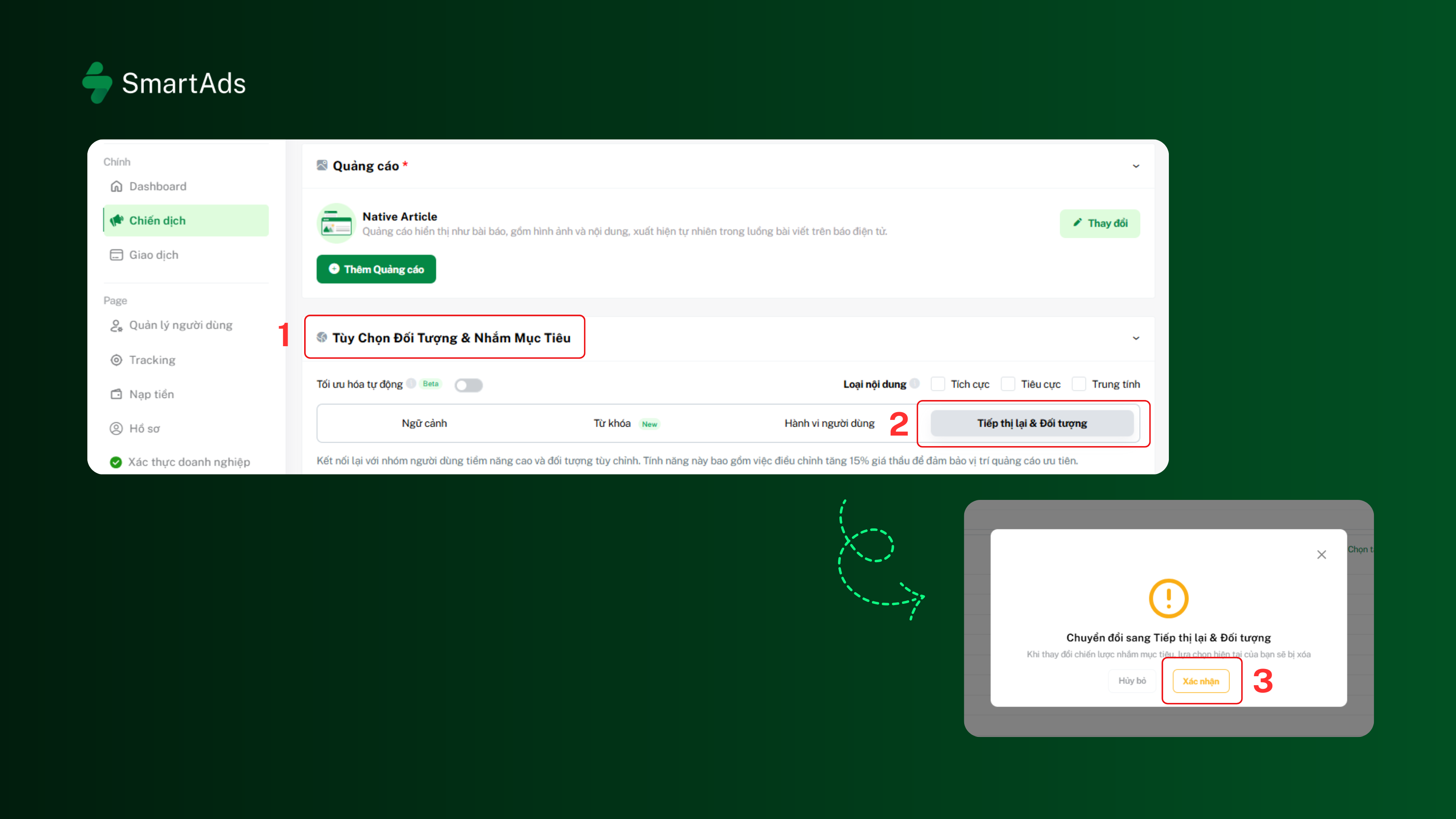Switch to the Ngữ cảnh tab

point(424,423)
